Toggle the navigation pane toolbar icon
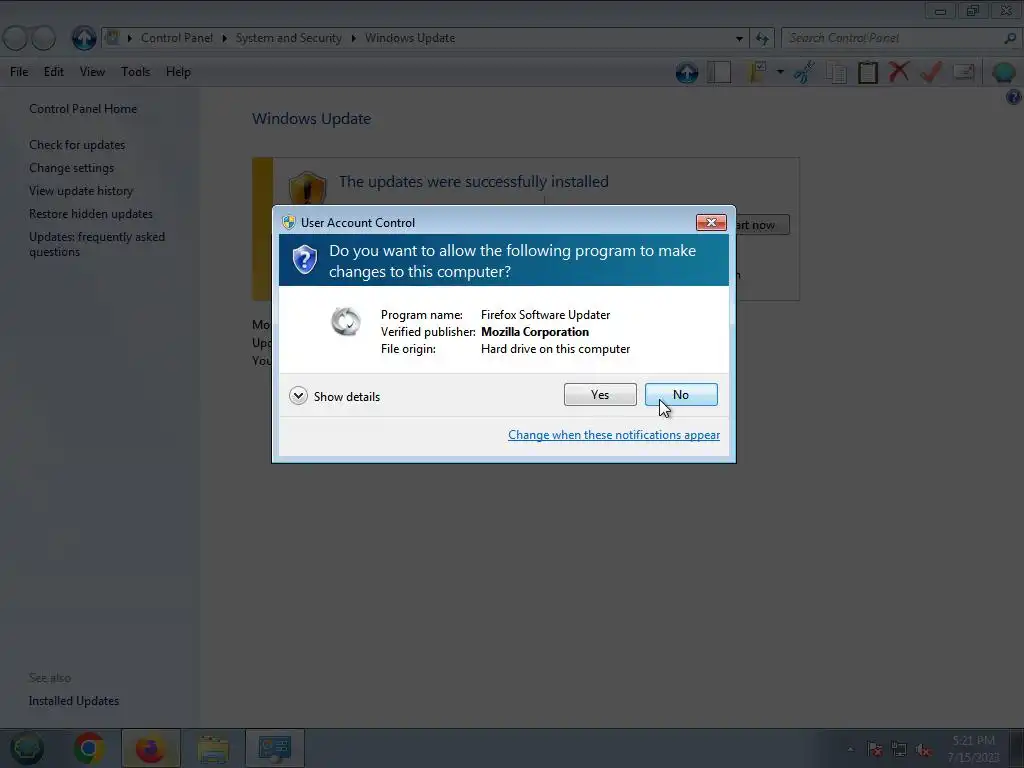 point(718,72)
